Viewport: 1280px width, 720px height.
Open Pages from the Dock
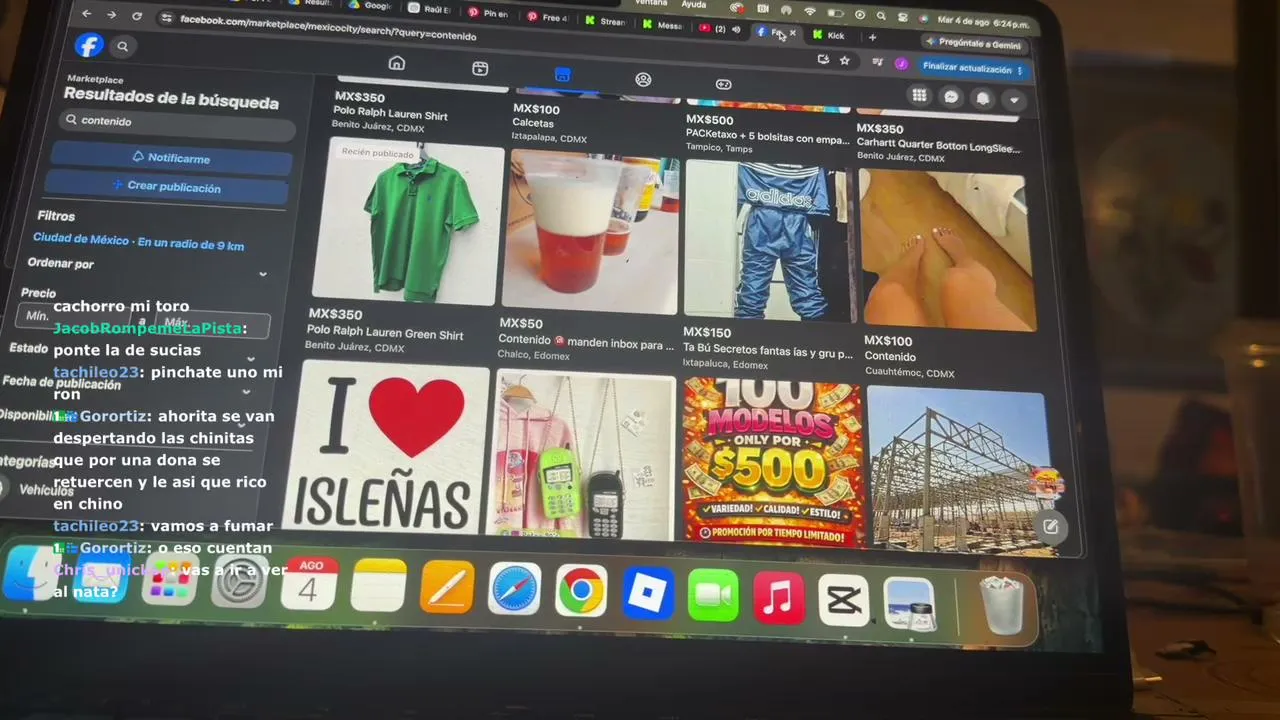(447, 586)
